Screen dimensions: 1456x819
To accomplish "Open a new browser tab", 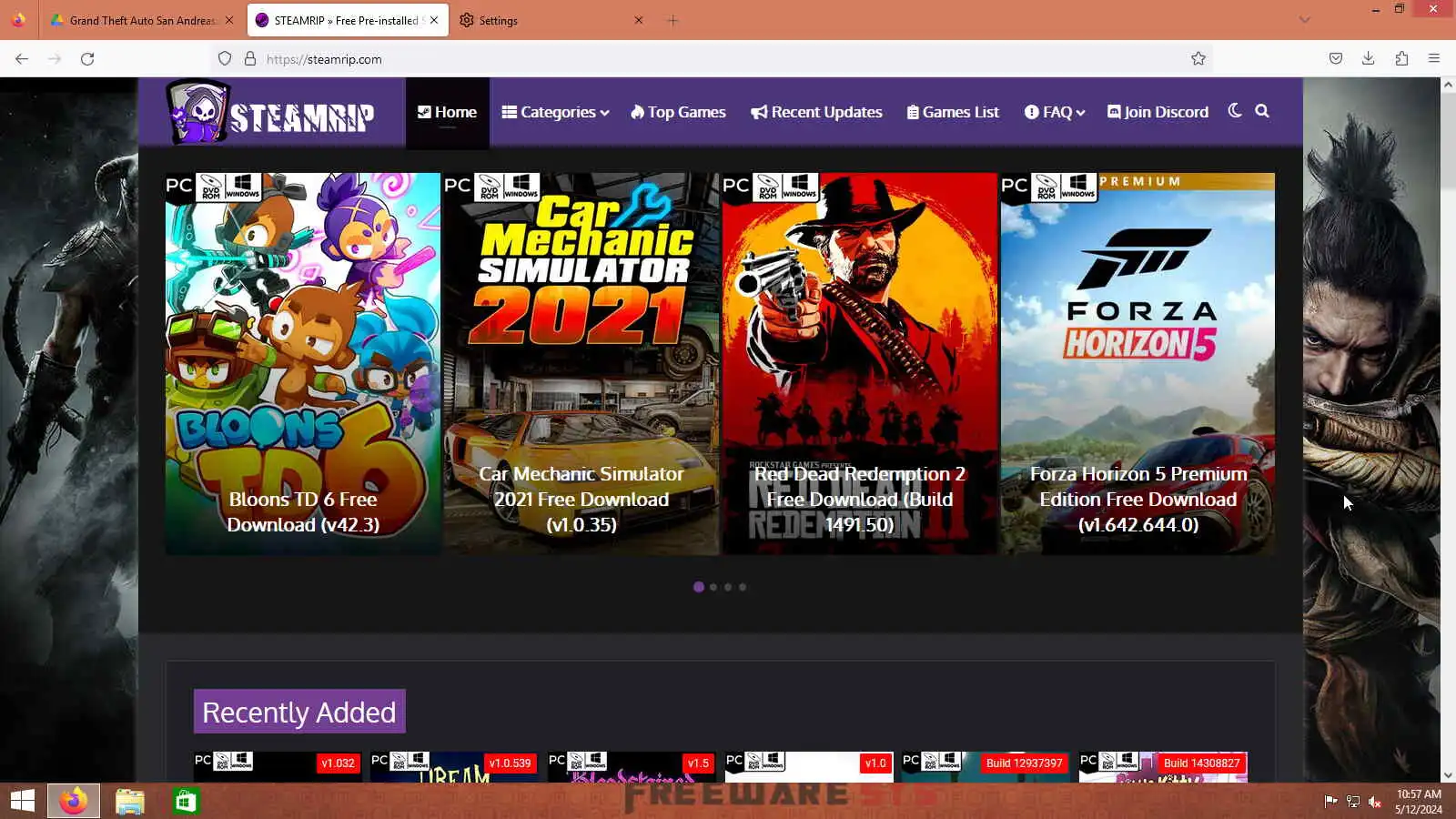I will (672, 20).
